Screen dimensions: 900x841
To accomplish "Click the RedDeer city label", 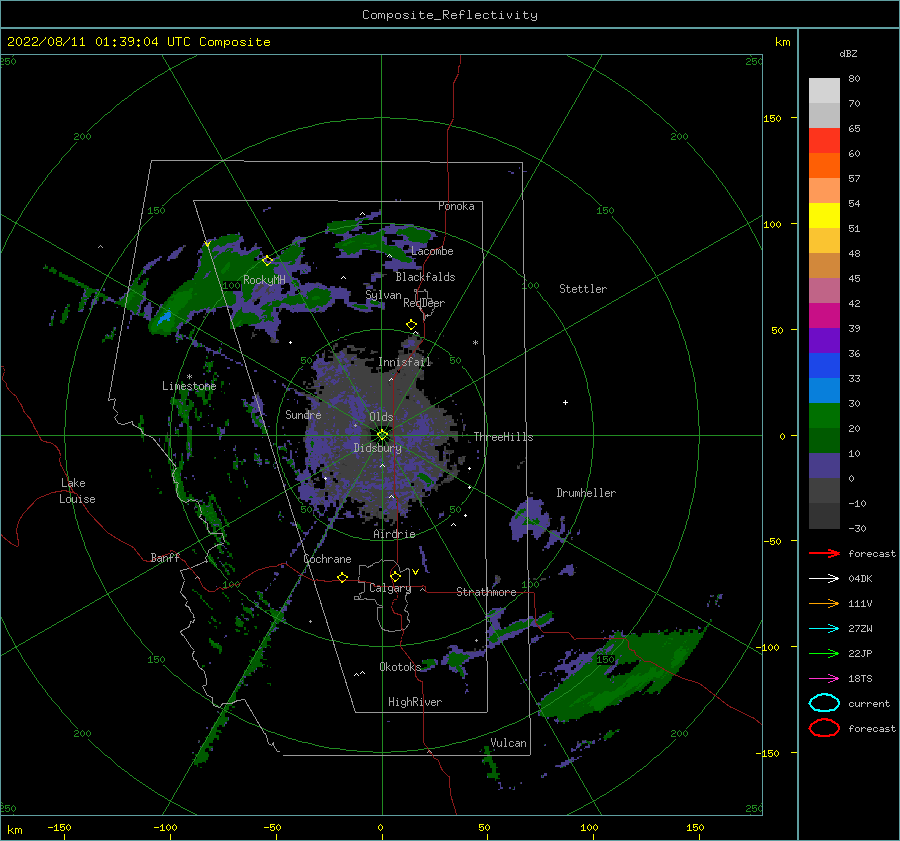I will (x=424, y=303).
